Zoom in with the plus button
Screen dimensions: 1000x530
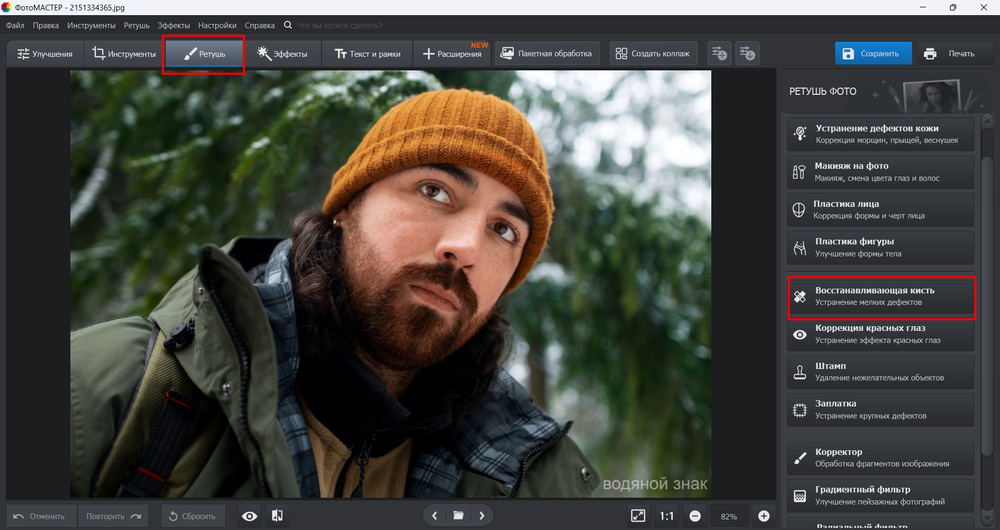[x=763, y=516]
